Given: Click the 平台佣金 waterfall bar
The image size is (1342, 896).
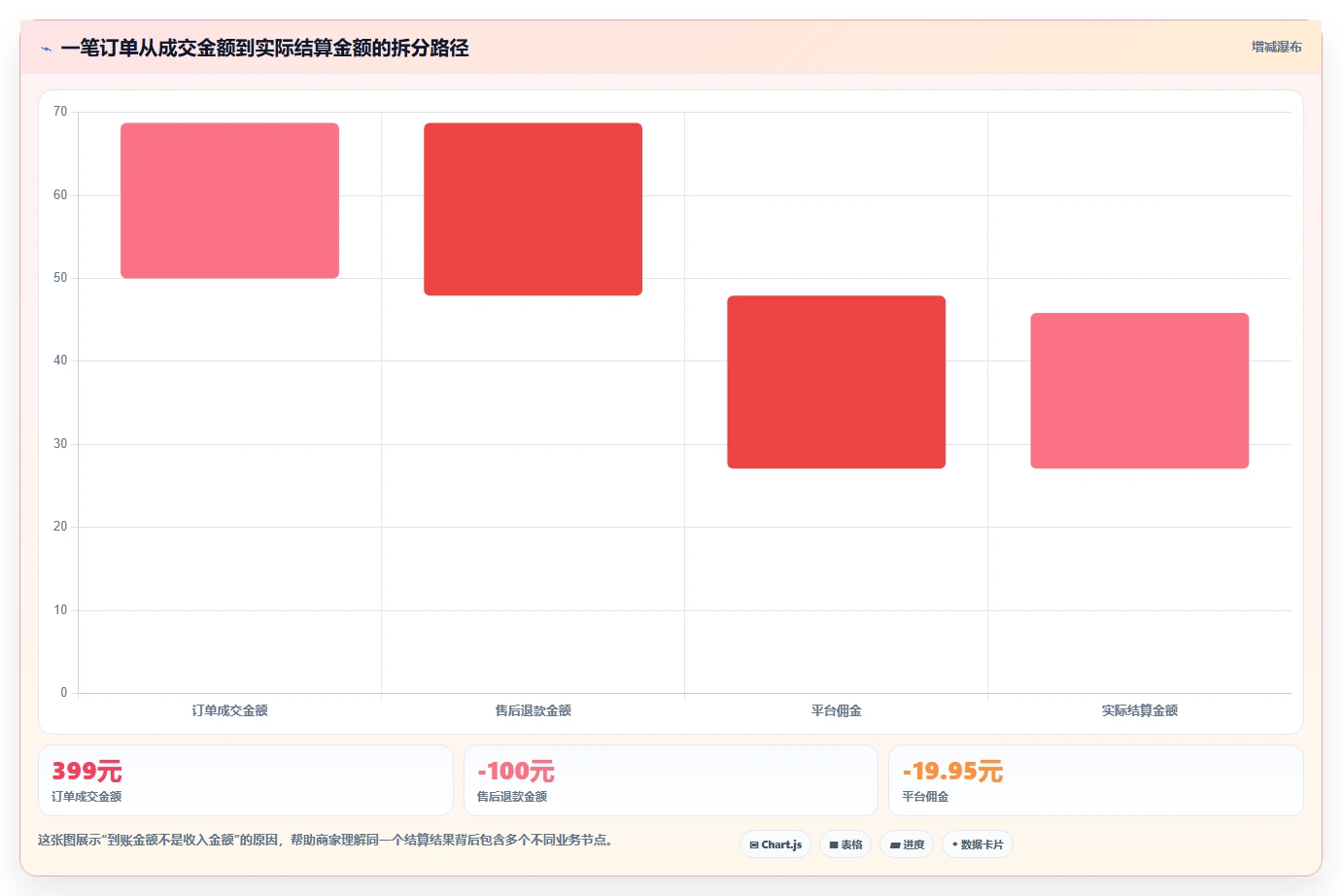Looking at the screenshot, I should (x=836, y=382).
